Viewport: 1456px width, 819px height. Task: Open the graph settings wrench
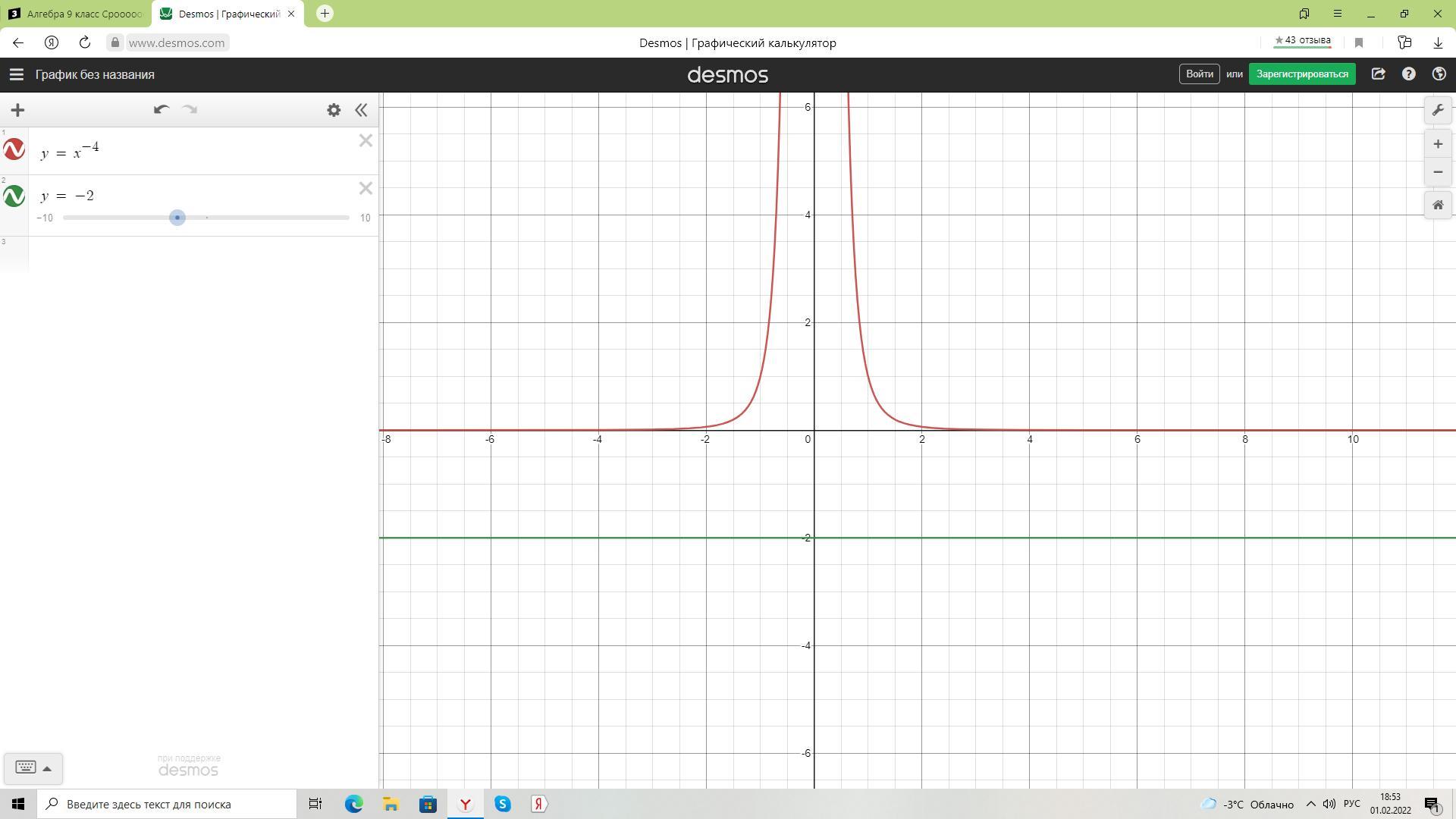tap(1438, 111)
